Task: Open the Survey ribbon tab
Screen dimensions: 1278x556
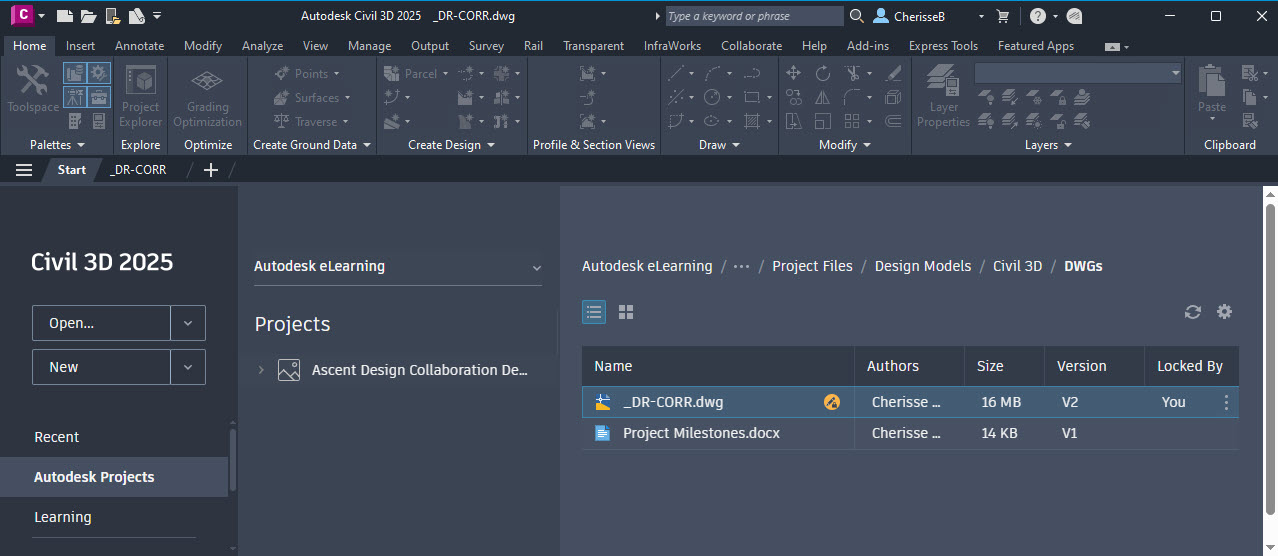Action: click(486, 46)
